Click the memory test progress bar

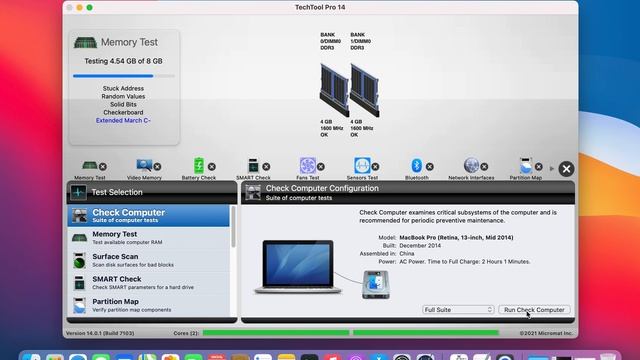124,76
